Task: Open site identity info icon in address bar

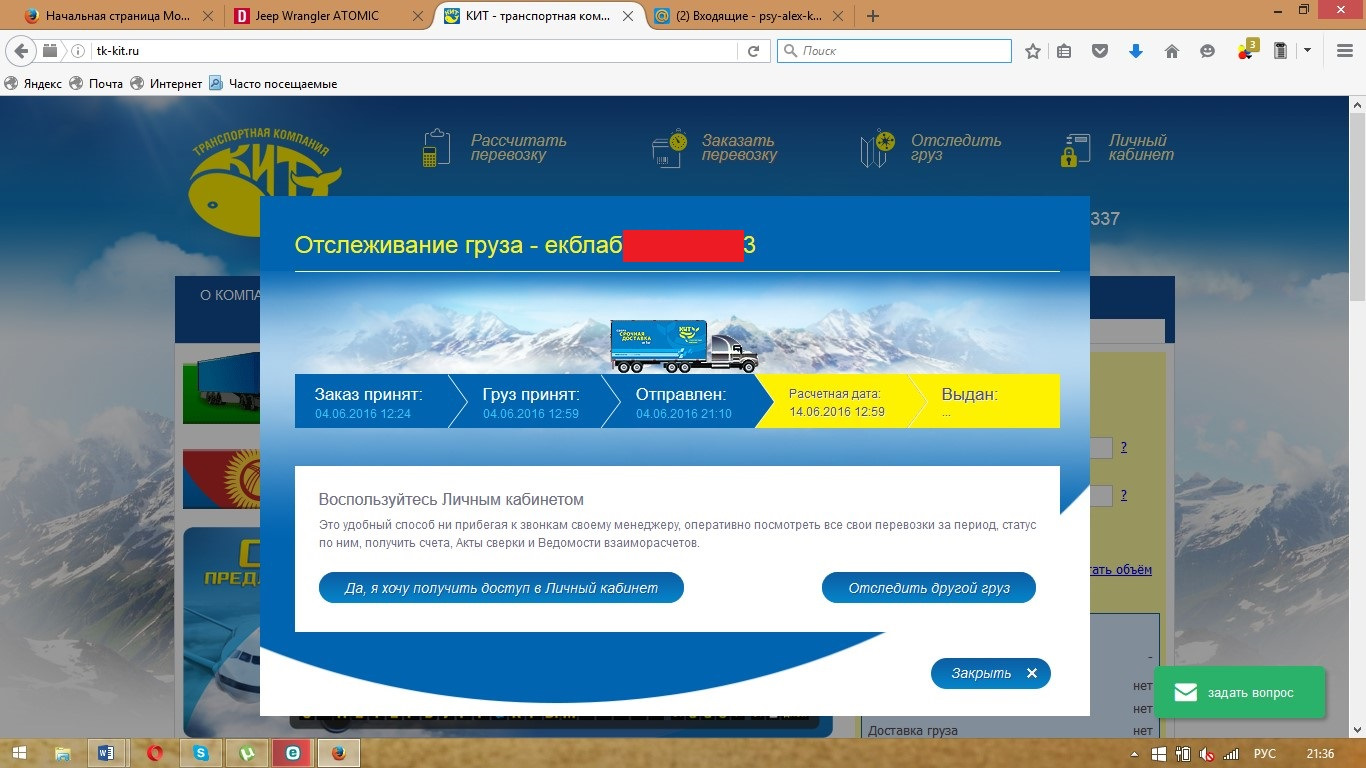Action: point(78,51)
